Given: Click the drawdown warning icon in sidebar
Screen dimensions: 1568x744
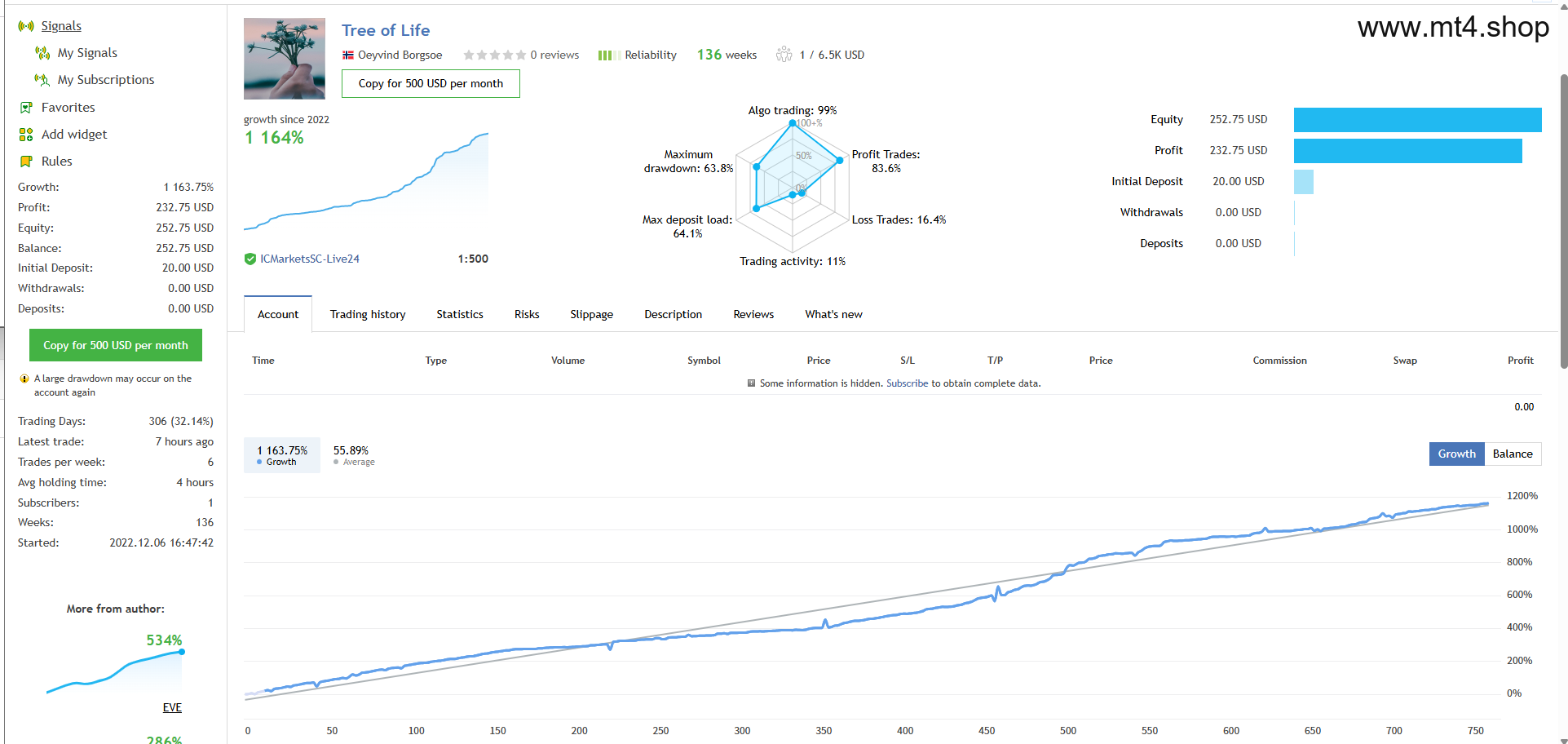Looking at the screenshot, I should pyautogui.click(x=24, y=379).
